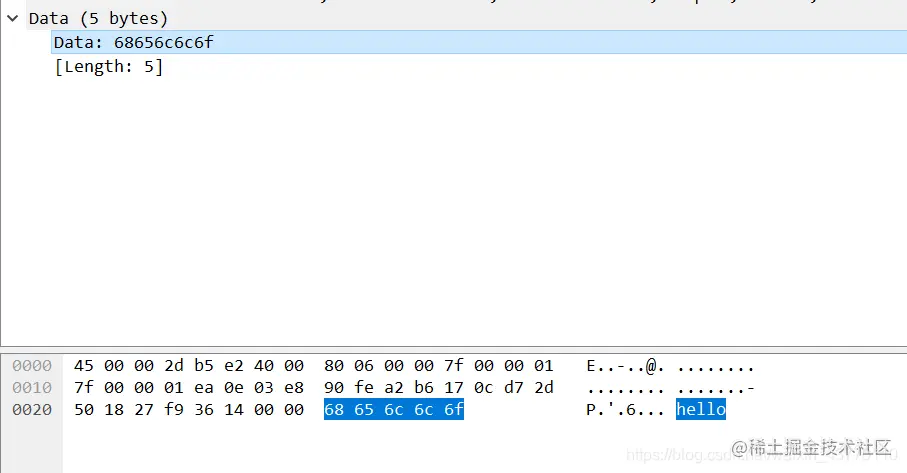907x473 pixels.
Task: Click offset 0010 in the hex pane
Action: tap(32, 388)
